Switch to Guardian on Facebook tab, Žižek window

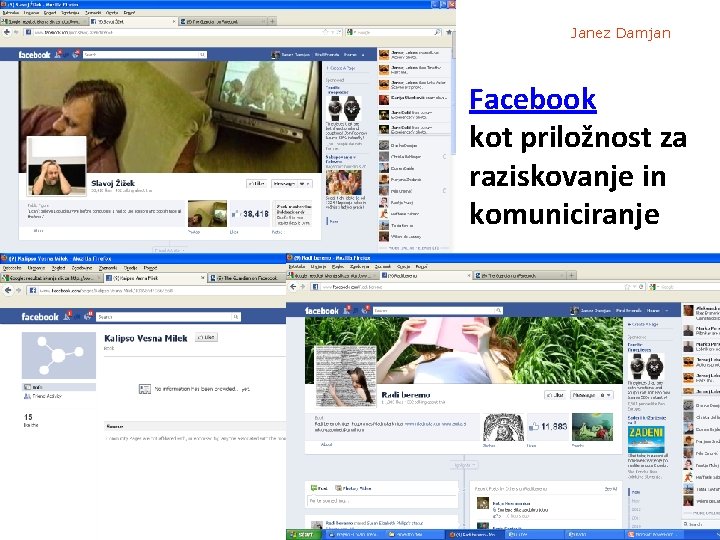click(x=222, y=22)
